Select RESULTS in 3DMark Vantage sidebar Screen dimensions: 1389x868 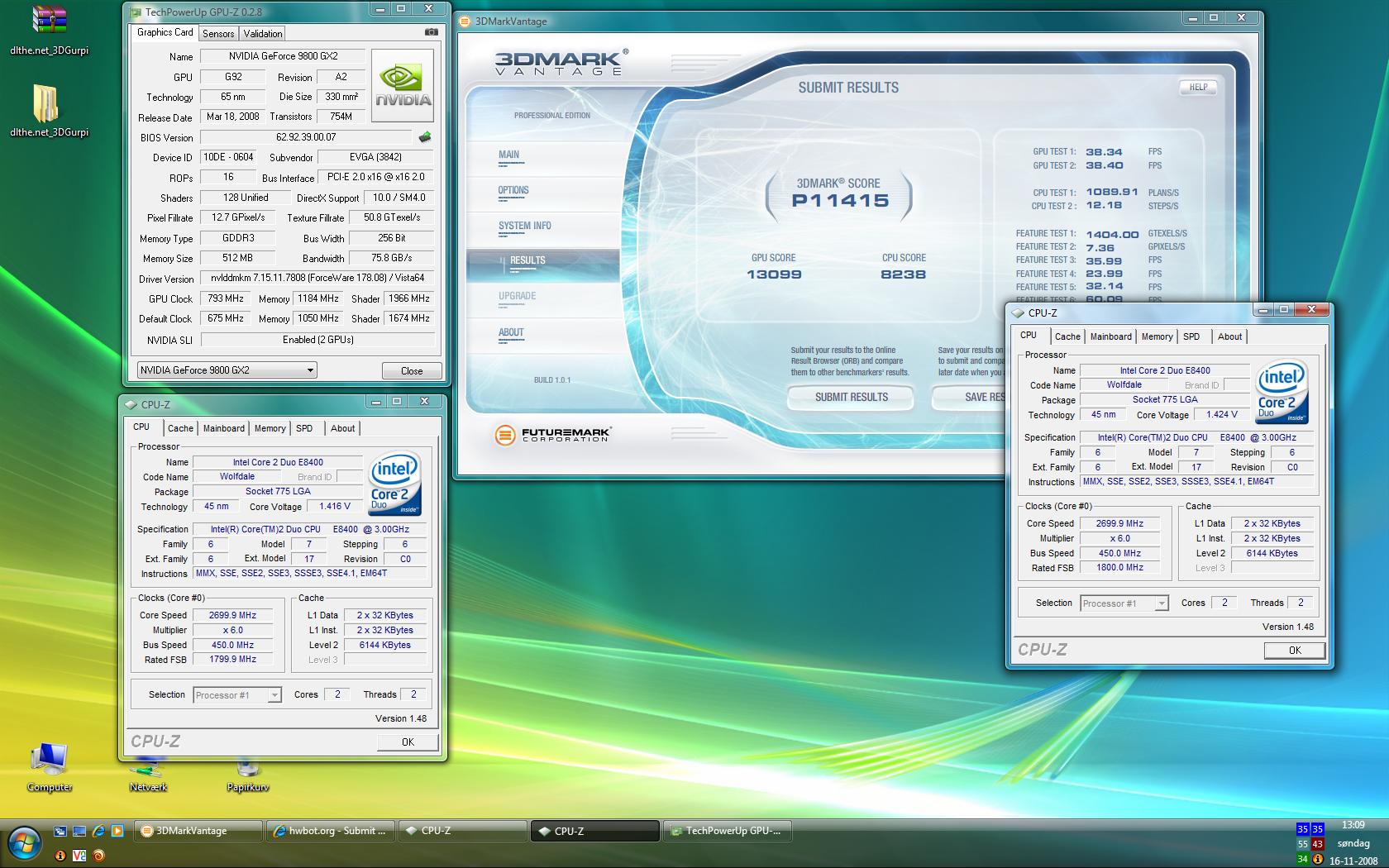click(x=542, y=265)
